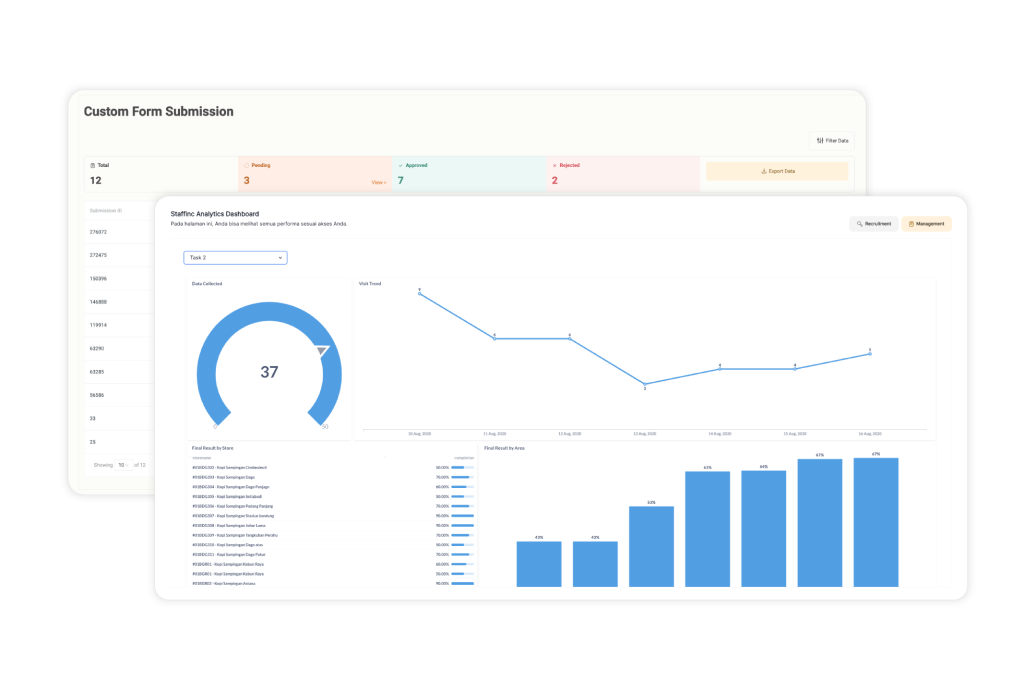Click the 13 Aug data point on Visit Trend
The image size is (1036, 690).
tap(645, 384)
